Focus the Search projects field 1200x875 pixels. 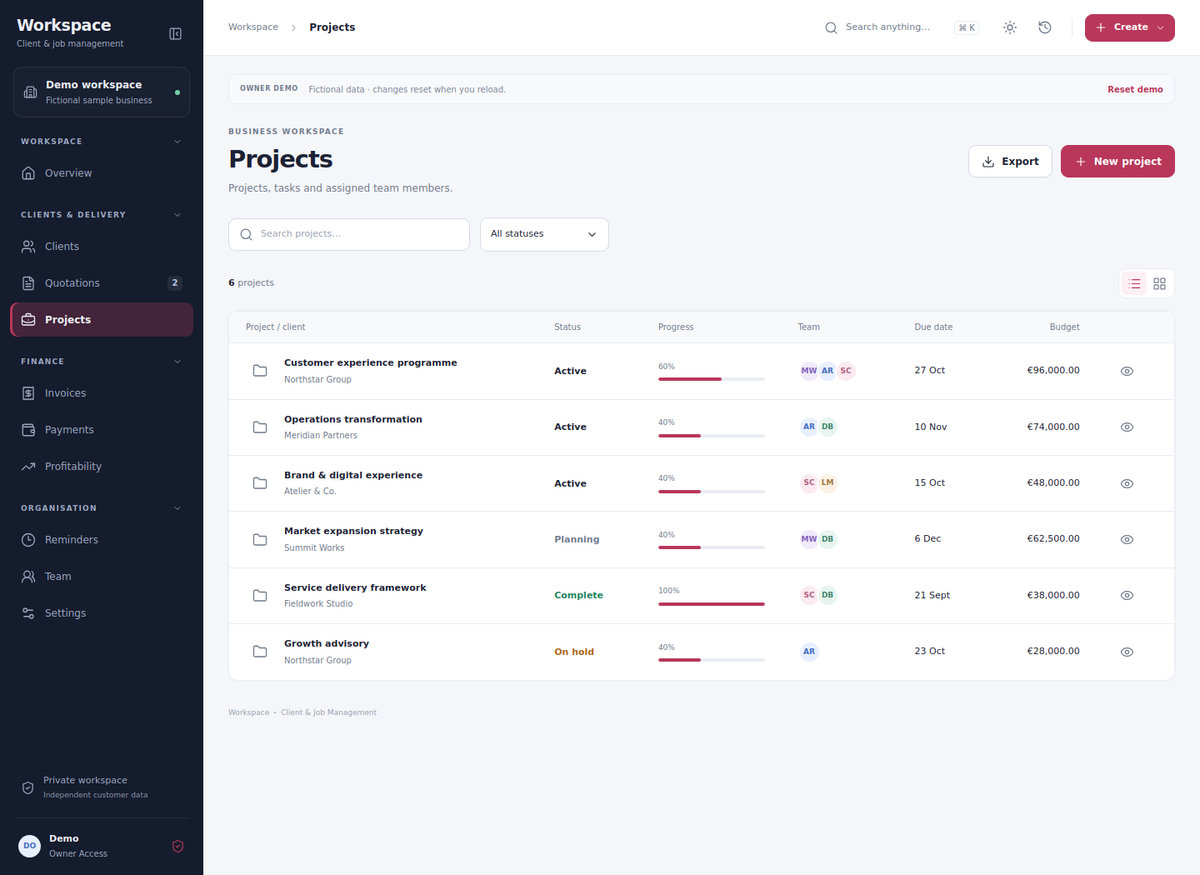pyautogui.click(x=349, y=234)
